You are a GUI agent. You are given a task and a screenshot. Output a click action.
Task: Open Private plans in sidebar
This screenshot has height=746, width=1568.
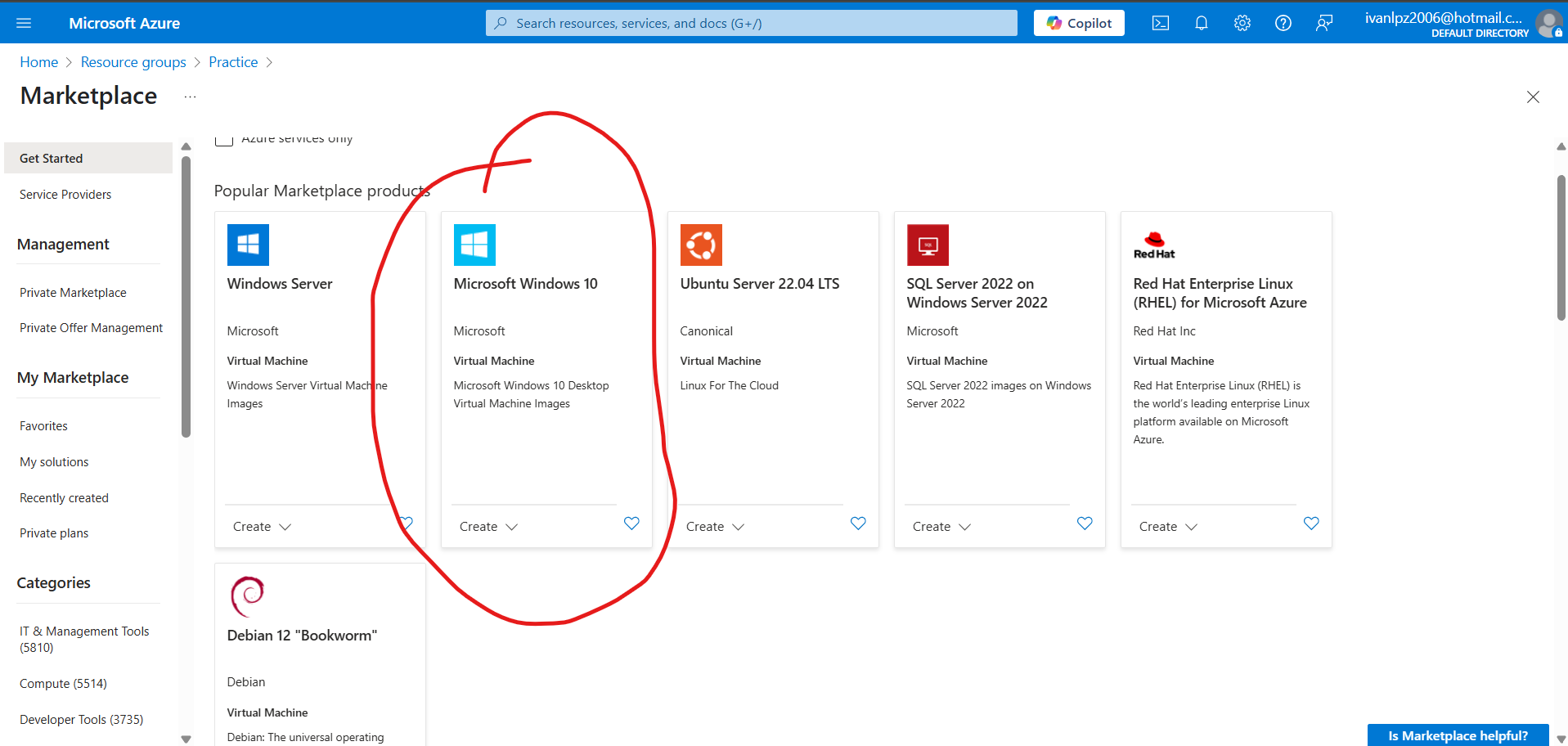tap(54, 533)
